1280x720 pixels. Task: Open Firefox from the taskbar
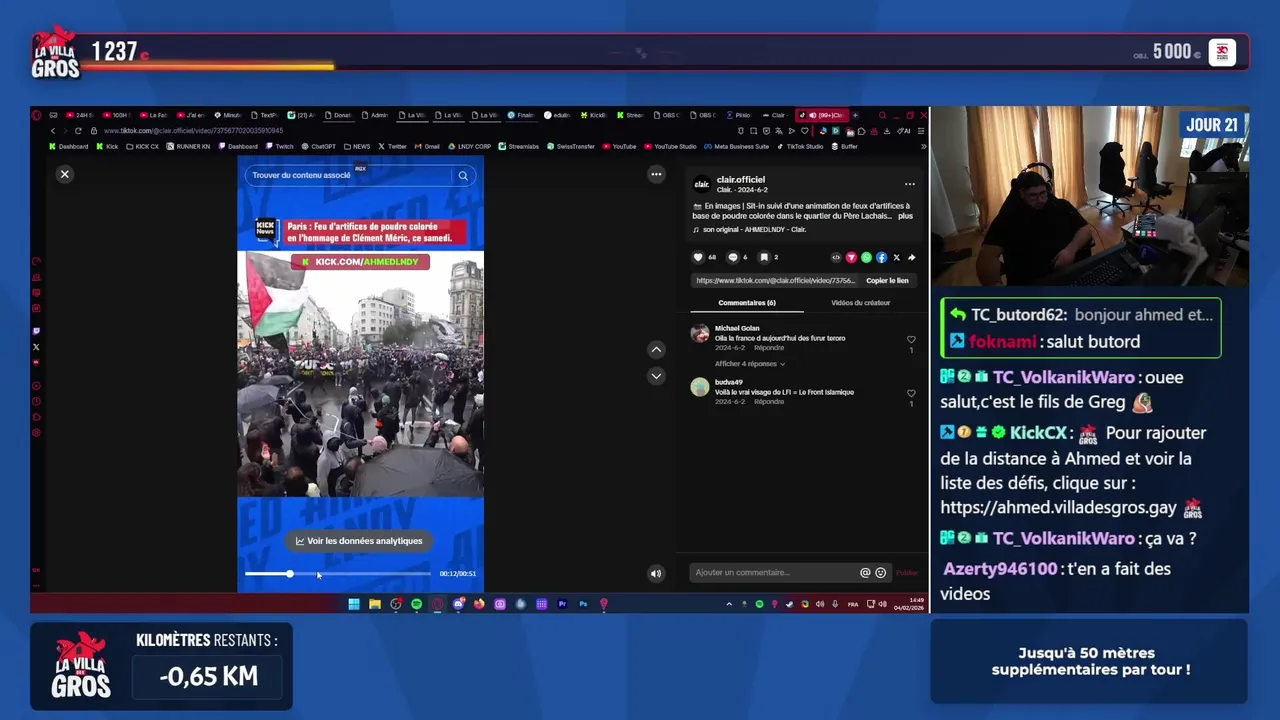click(479, 604)
